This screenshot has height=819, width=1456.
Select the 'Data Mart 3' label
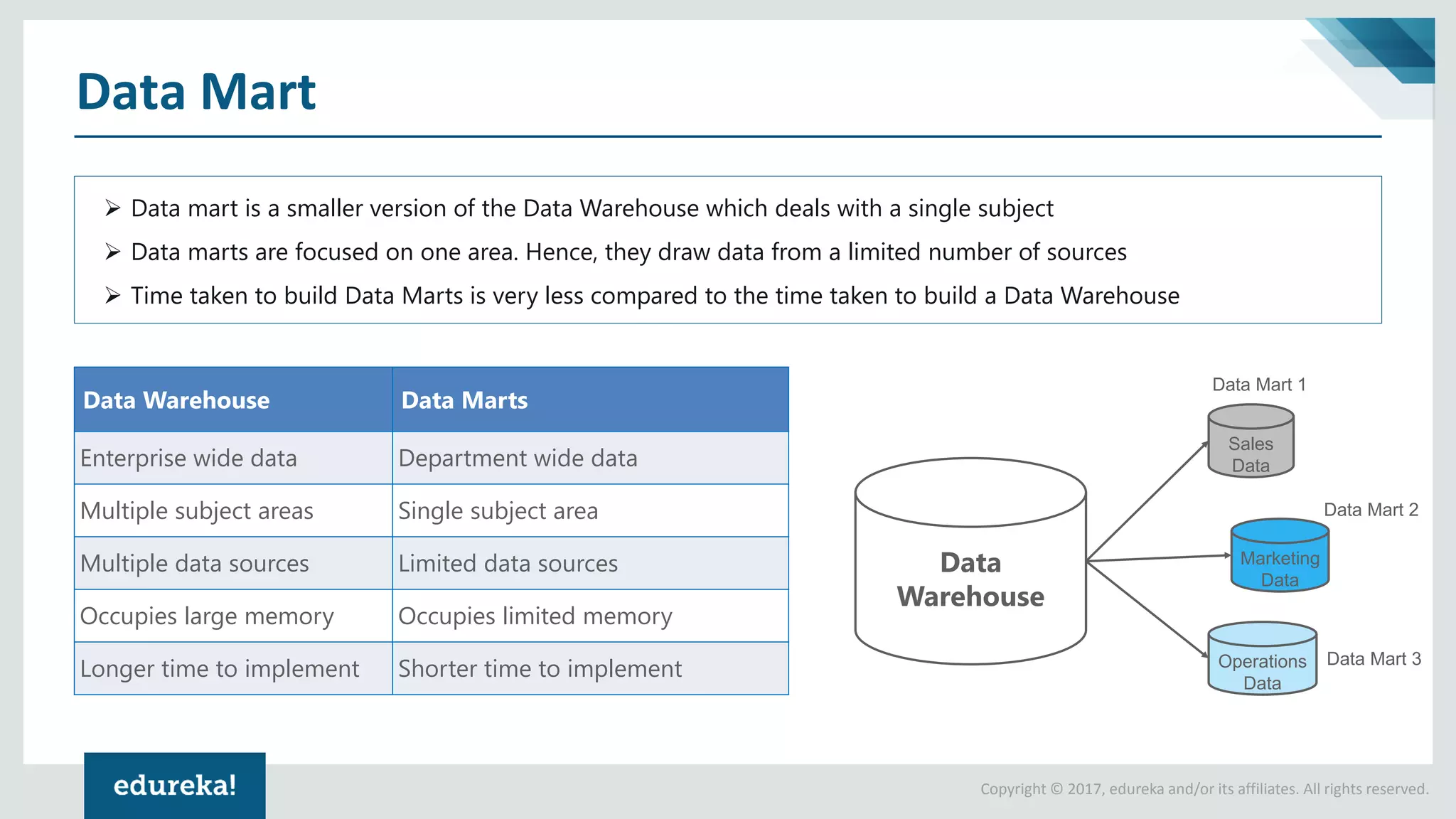[1374, 659]
